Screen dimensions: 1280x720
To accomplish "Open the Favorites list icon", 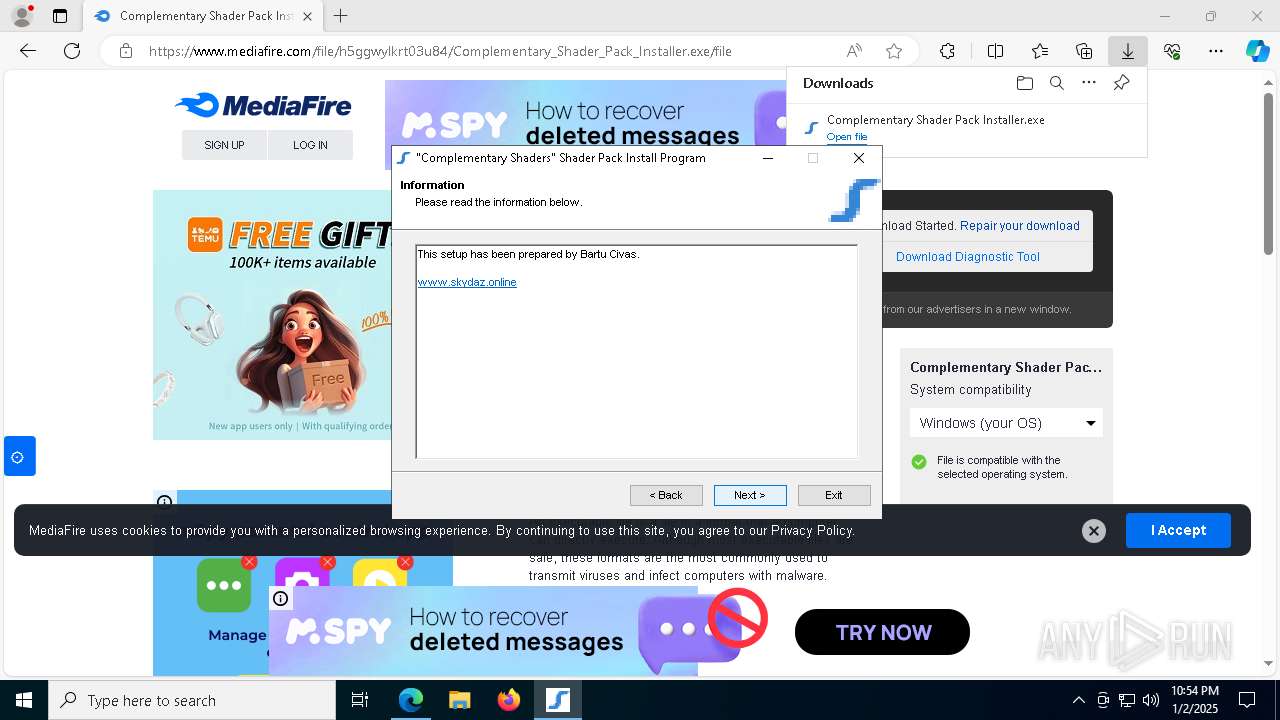I will pyautogui.click(x=1040, y=51).
